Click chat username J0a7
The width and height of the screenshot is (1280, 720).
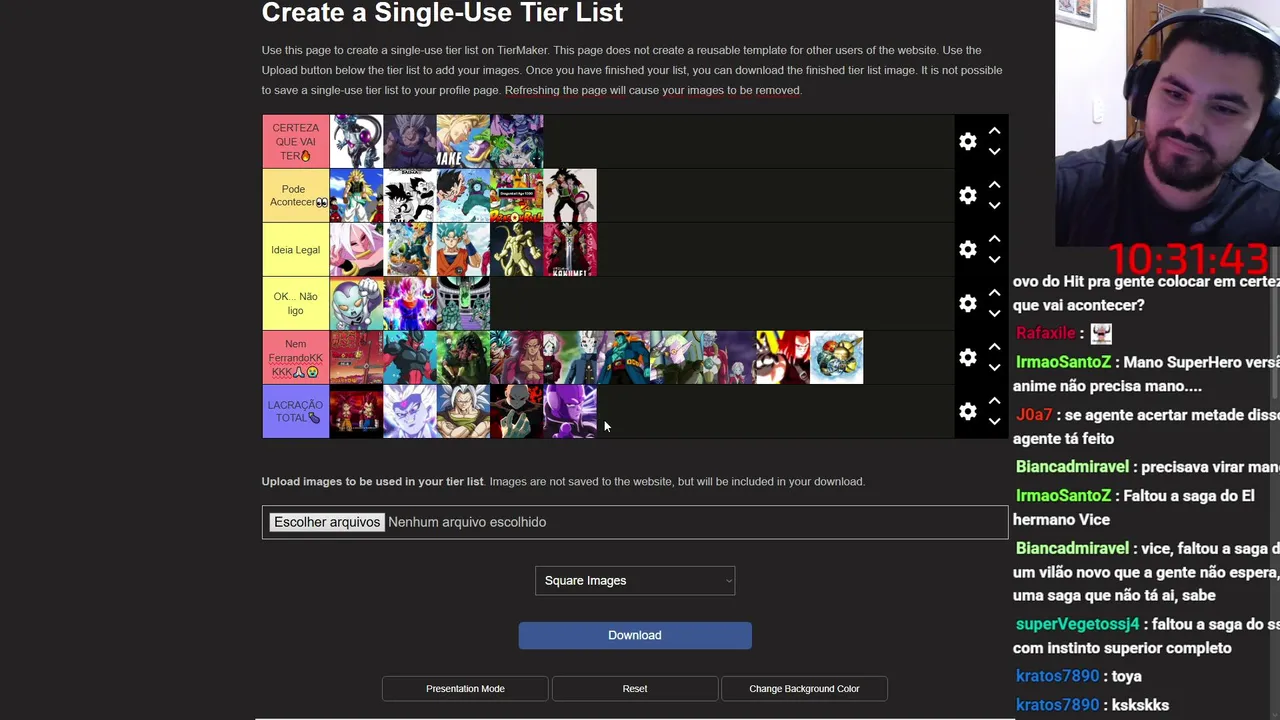(x=1034, y=415)
